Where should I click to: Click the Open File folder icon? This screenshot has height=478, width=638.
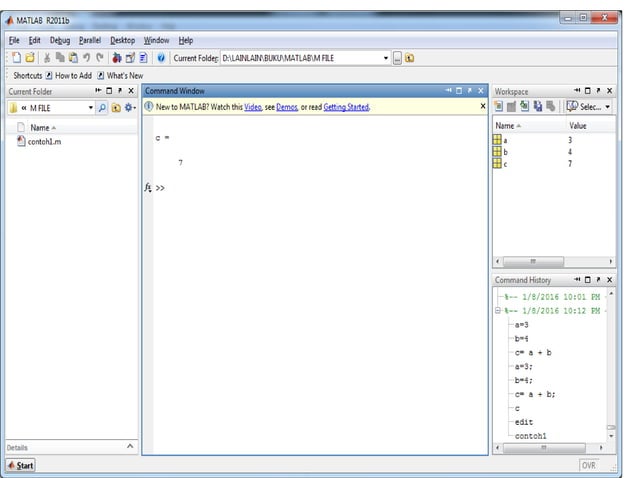(29, 58)
